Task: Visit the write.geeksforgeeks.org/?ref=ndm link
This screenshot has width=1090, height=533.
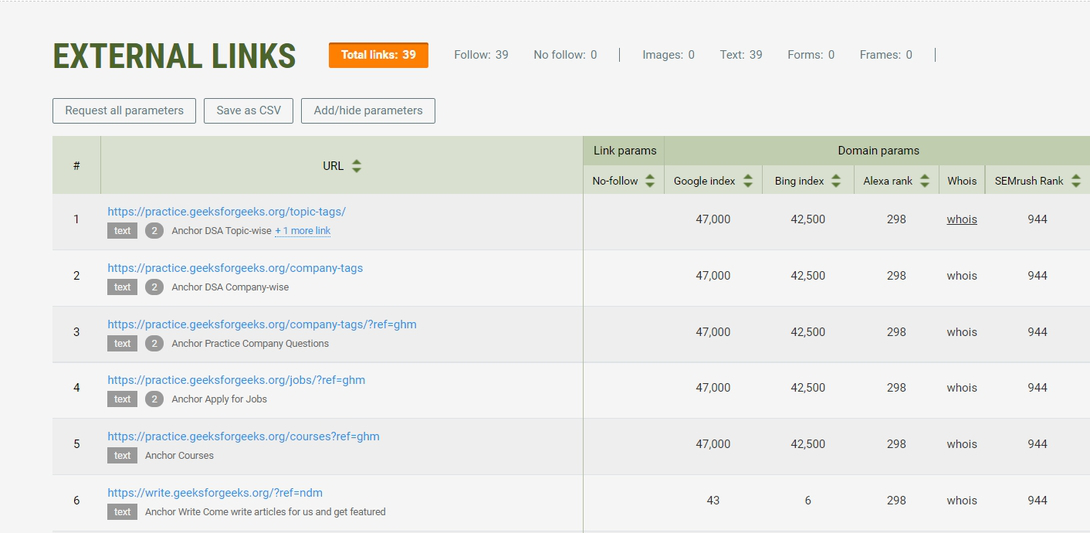Action: pos(214,492)
